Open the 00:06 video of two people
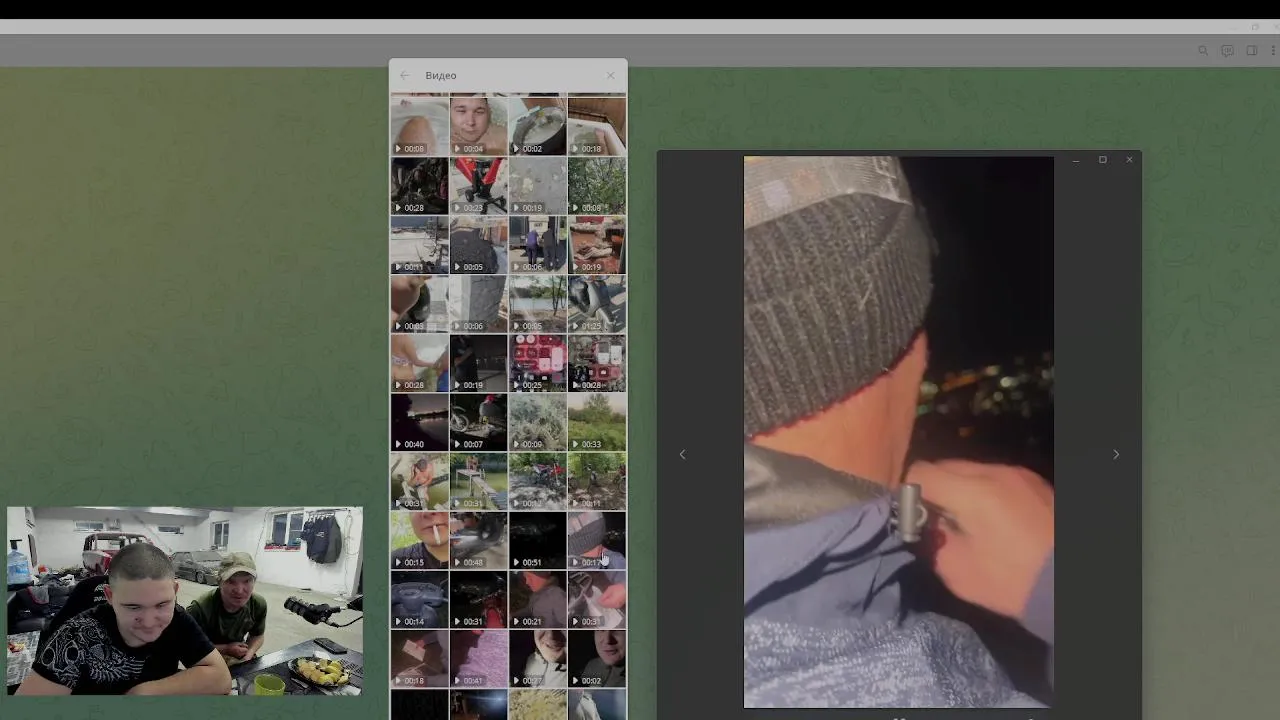1280x720 pixels. coord(537,244)
